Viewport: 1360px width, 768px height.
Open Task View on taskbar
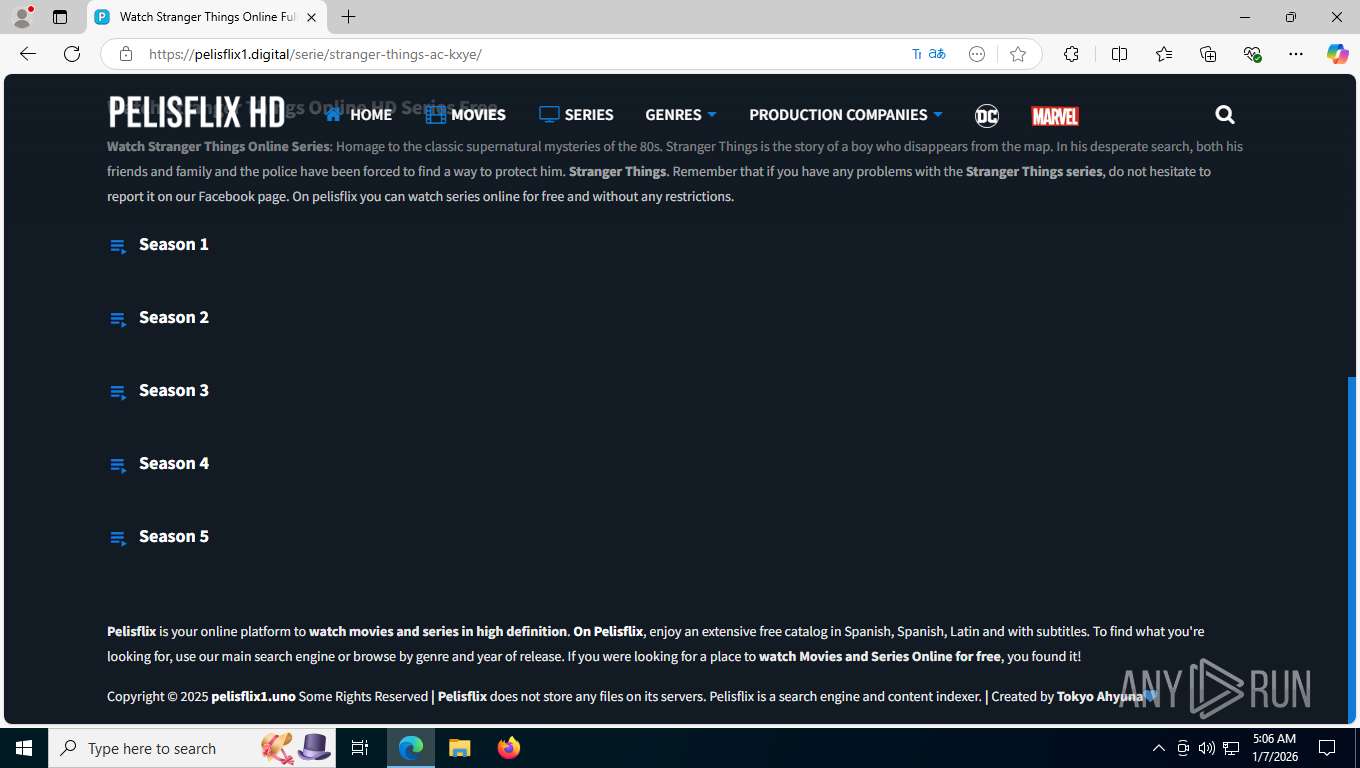[x=360, y=748]
